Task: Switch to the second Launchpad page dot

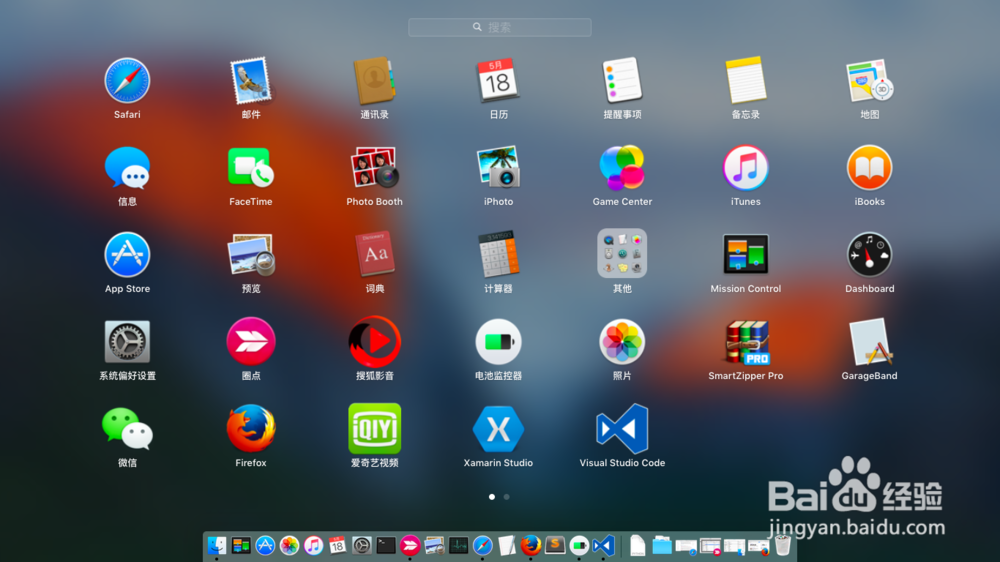Action: pos(506,496)
